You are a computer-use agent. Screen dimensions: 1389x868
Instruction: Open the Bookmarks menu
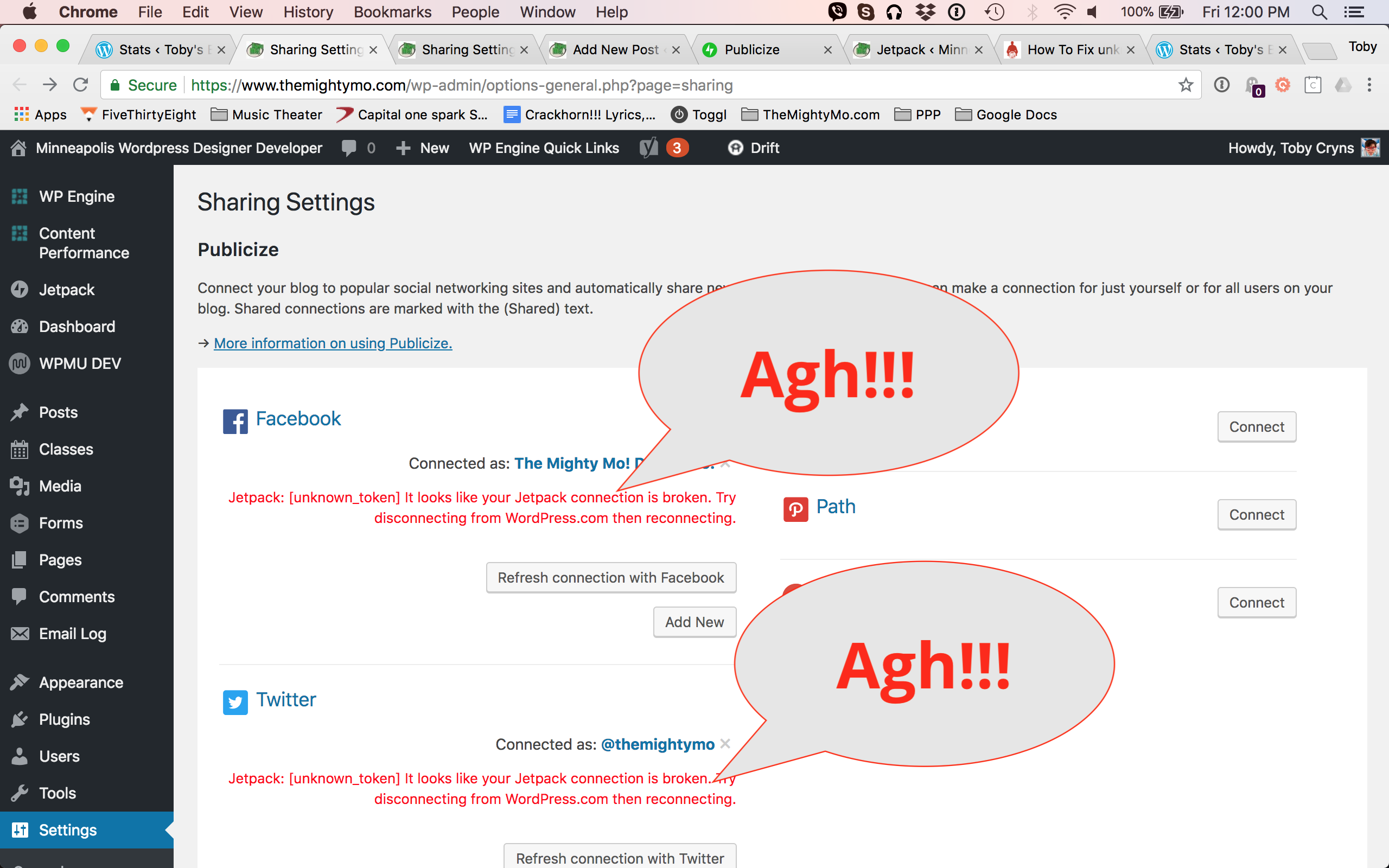click(x=393, y=11)
